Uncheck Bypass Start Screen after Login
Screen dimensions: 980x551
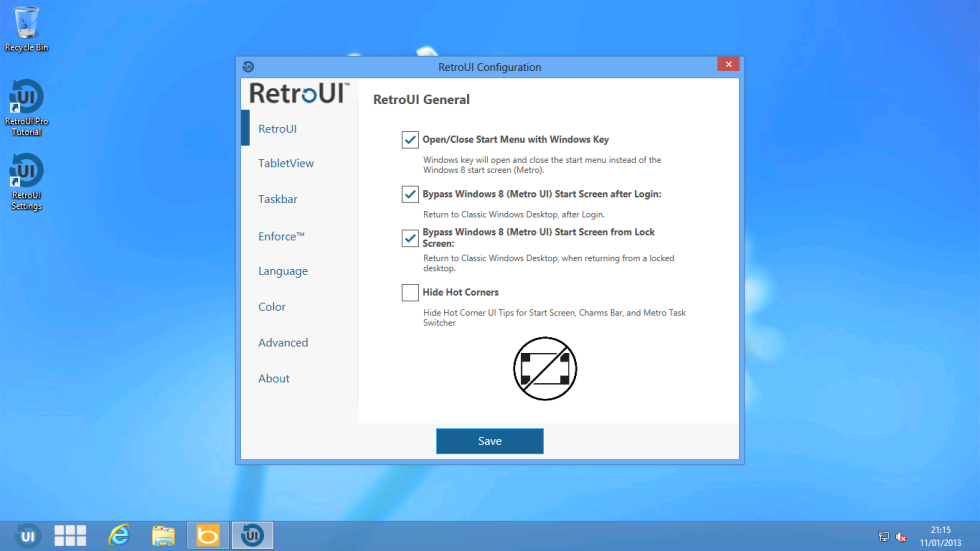410,194
